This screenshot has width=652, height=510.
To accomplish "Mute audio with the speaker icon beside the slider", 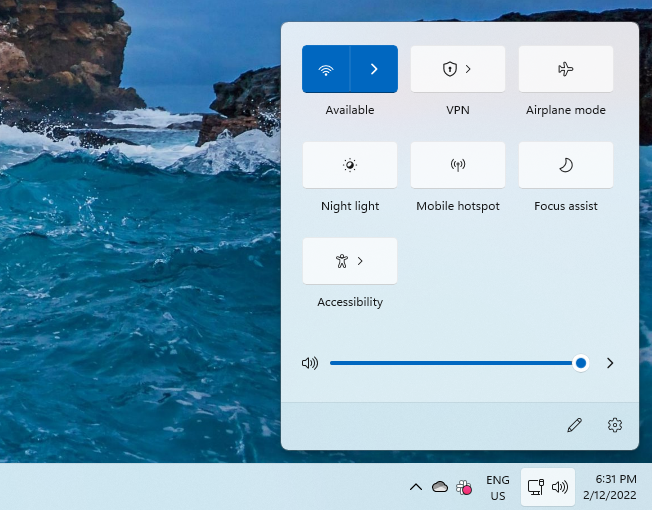I will click(x=310, y=363).
